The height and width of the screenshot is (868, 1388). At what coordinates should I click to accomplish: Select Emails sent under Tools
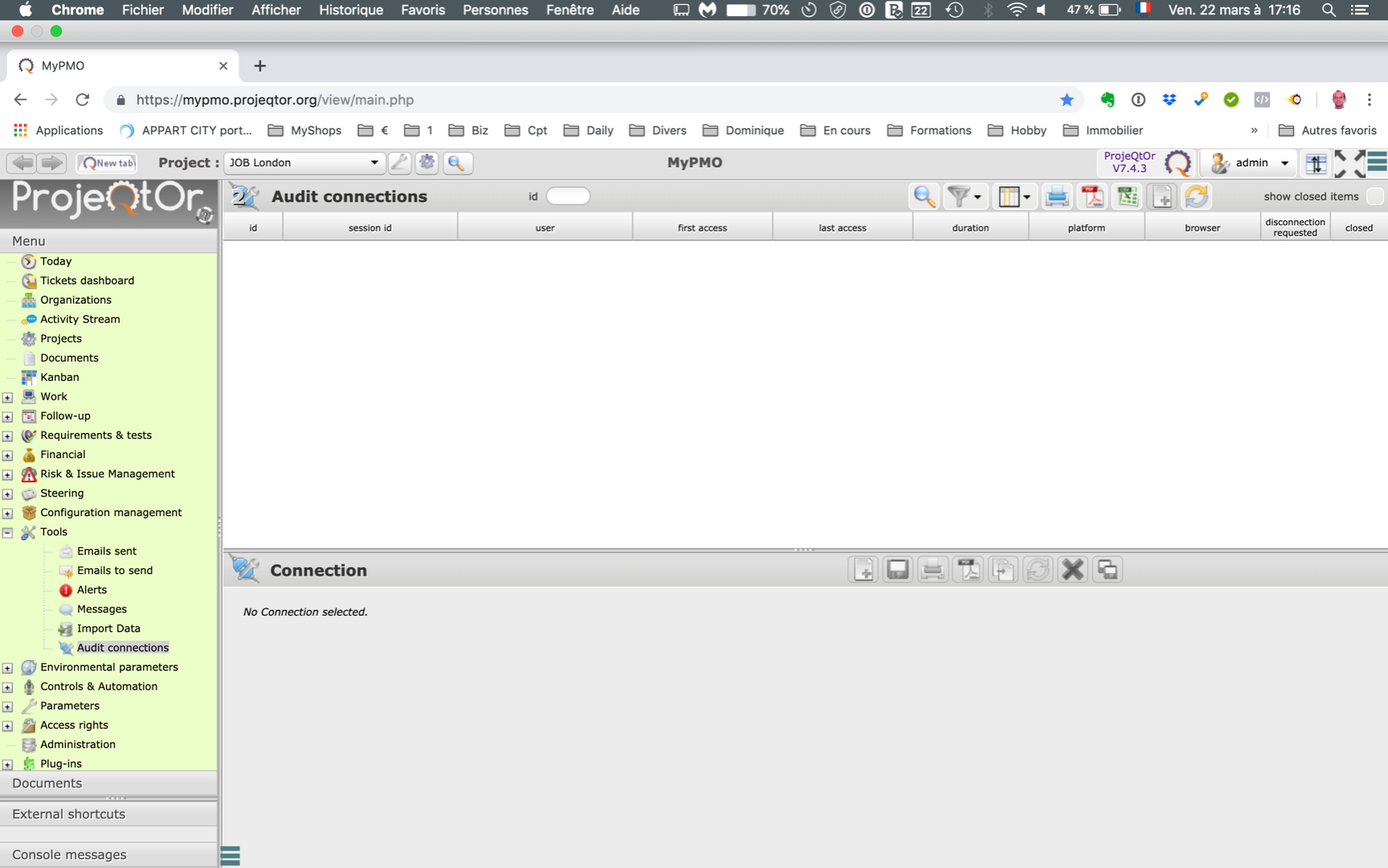point(106,551)
